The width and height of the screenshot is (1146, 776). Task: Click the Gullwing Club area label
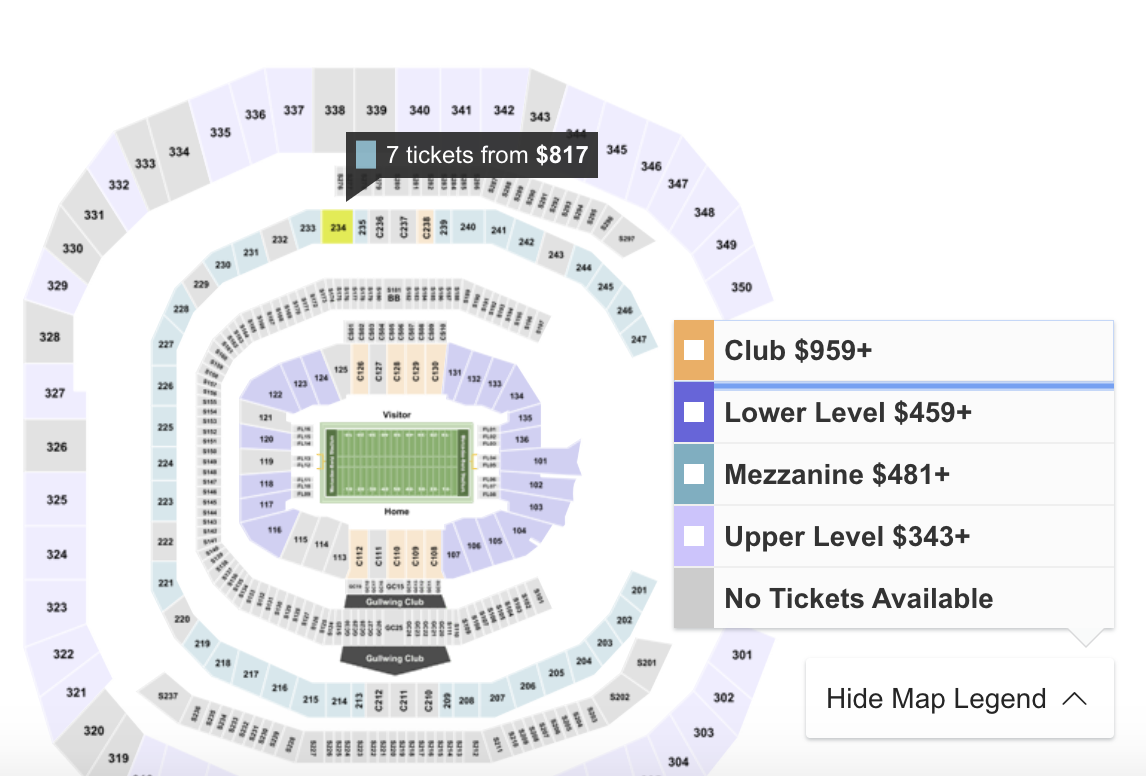397,600
